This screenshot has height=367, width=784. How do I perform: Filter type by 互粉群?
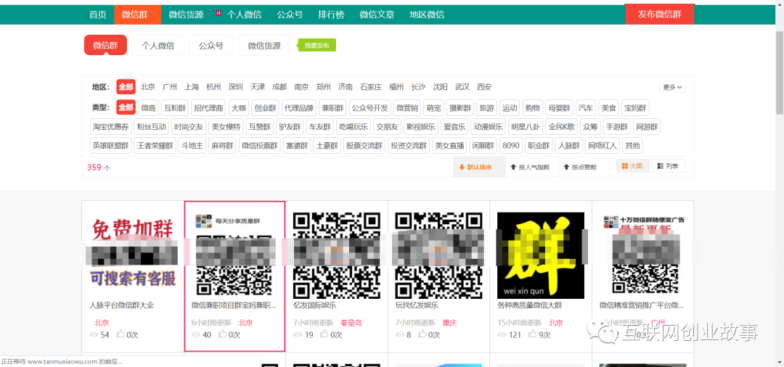pos(175,108)
